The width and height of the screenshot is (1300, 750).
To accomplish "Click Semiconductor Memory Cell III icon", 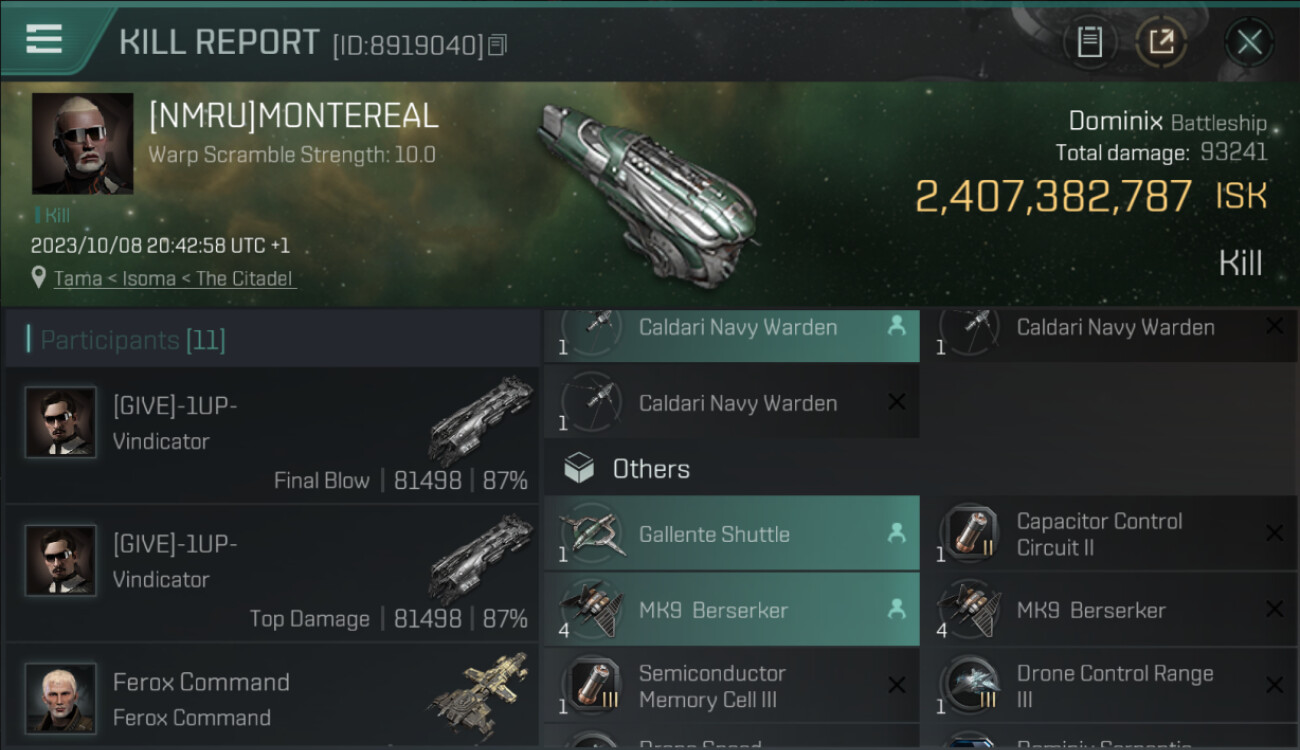I will point(590,686).
